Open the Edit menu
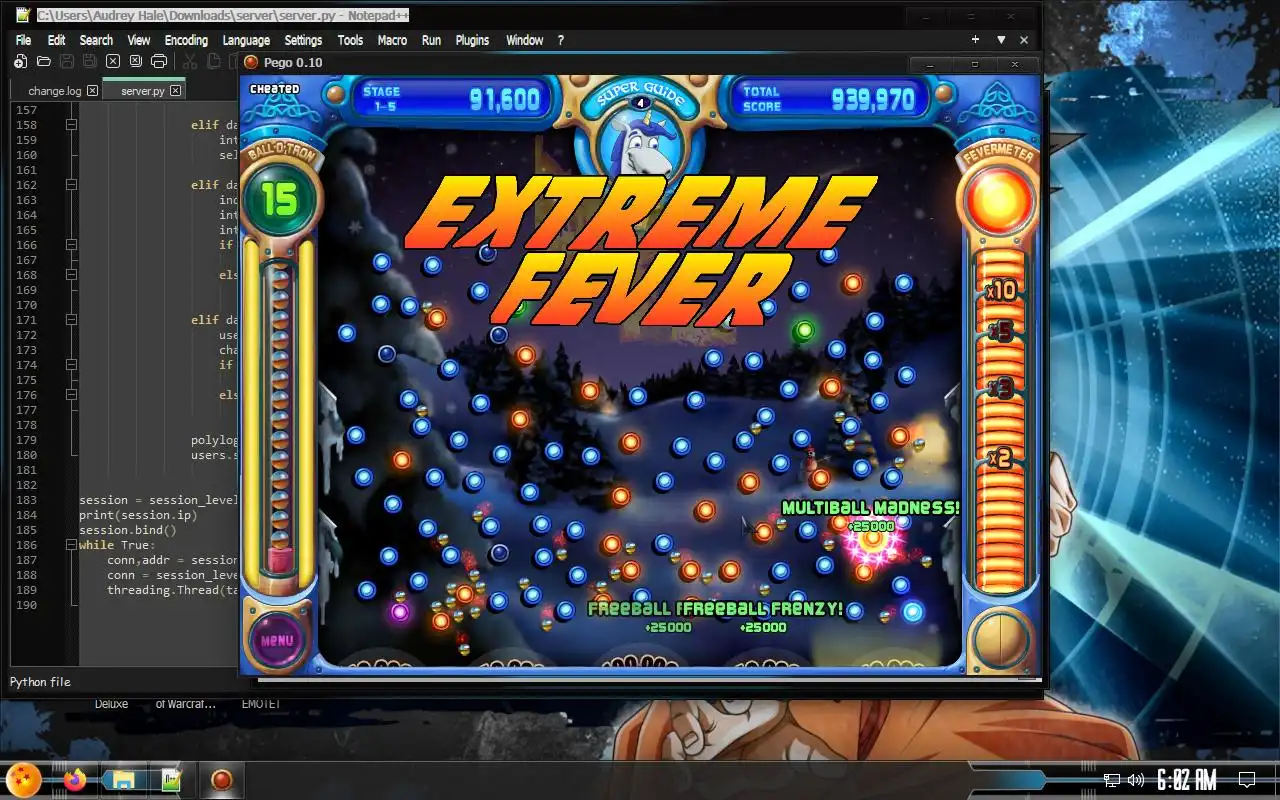Screen dimensions: 1280x800 56,40
